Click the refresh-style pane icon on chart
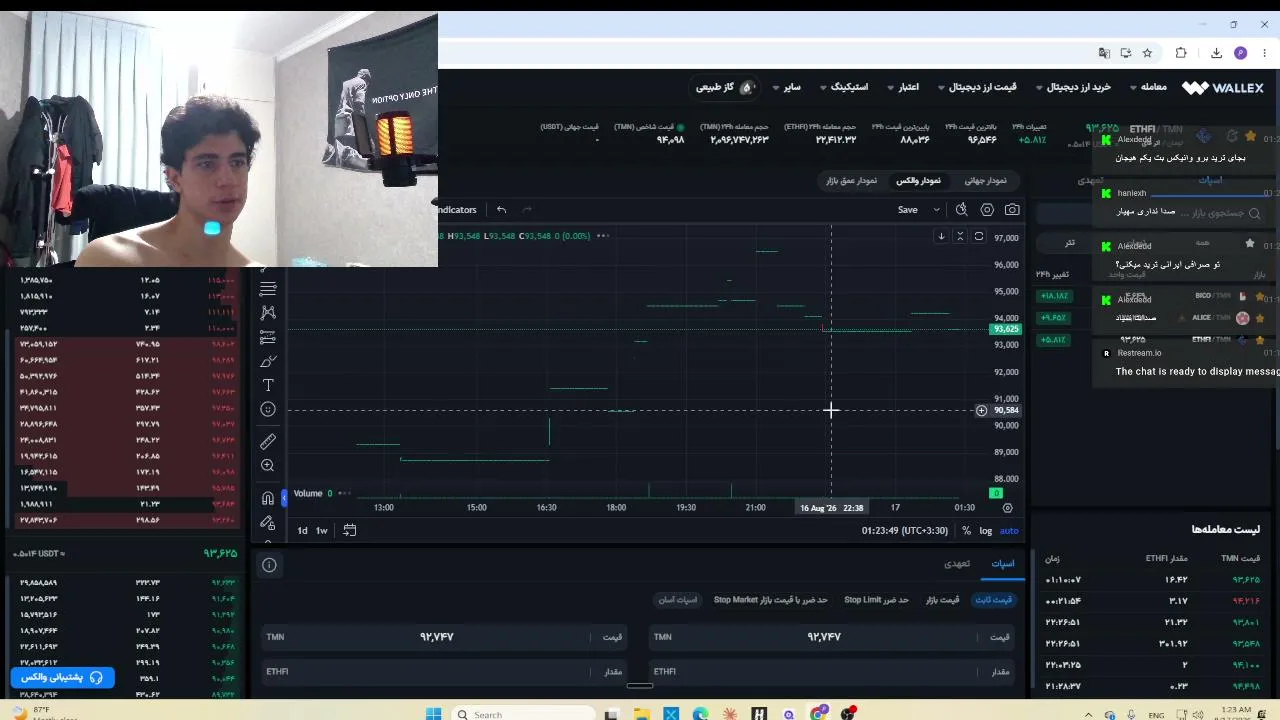Viewport: 1280px width, 720px height. coord(979,237)
